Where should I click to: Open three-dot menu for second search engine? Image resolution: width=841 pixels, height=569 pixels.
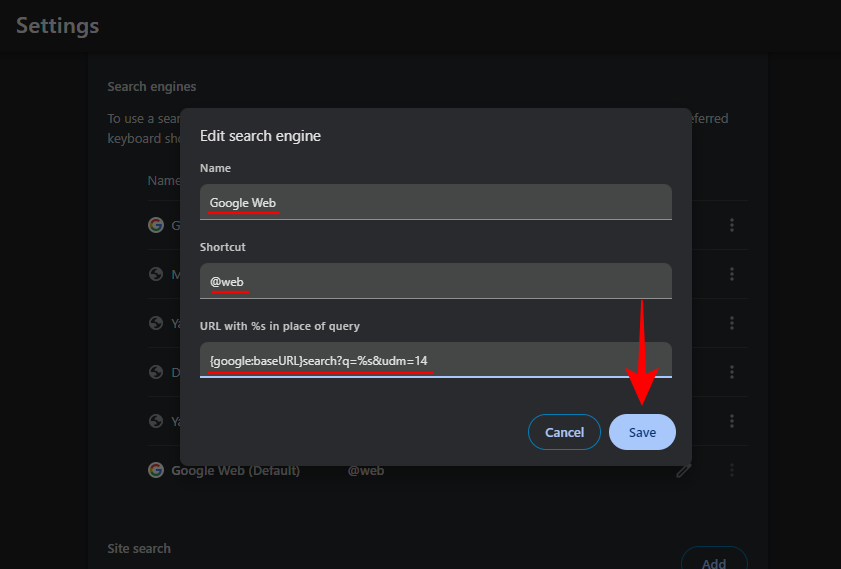click(x=732, y=274)
